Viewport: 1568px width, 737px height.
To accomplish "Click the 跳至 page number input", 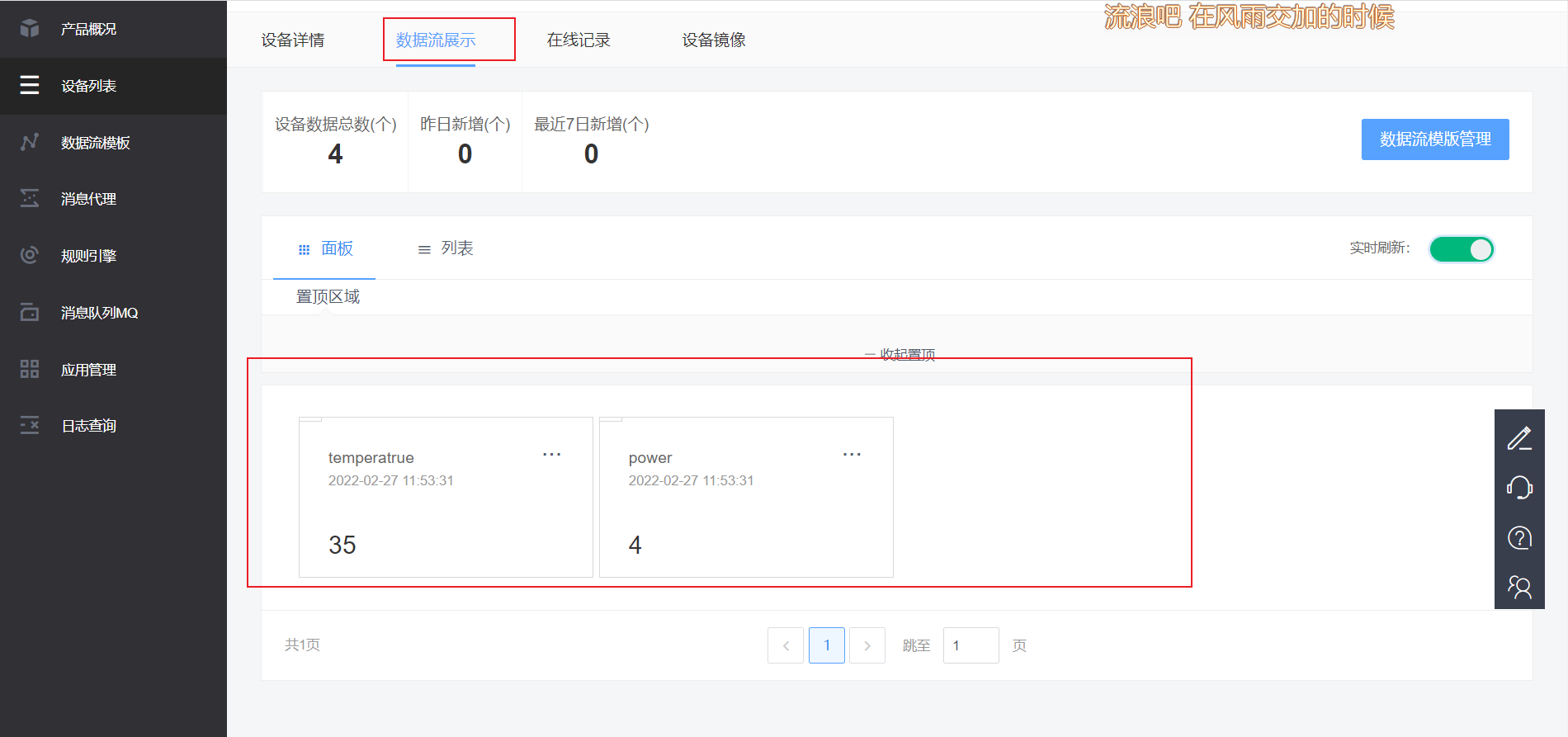I will click(x=971, y=645).
